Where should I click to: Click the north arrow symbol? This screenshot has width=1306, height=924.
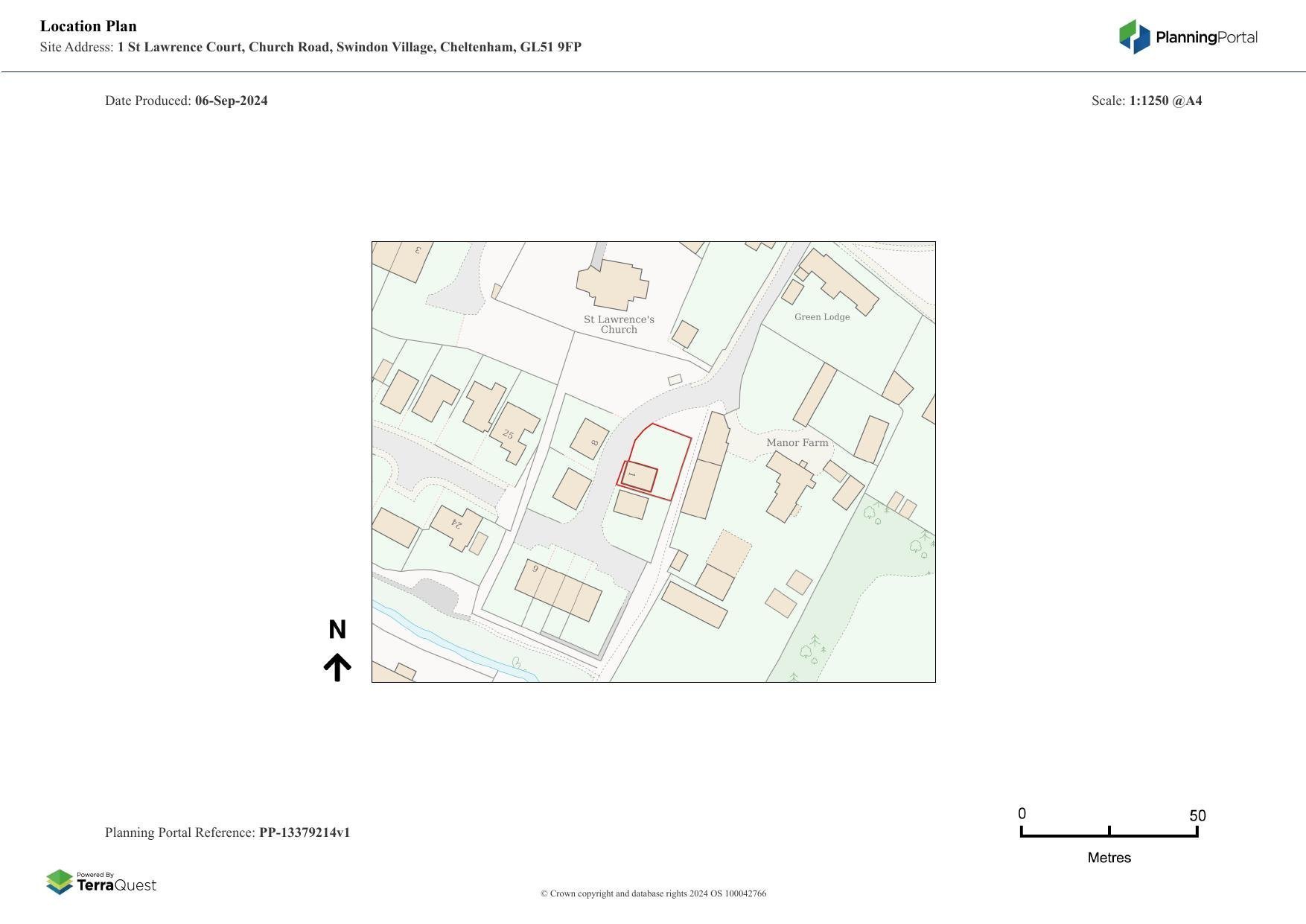[337, 667]
